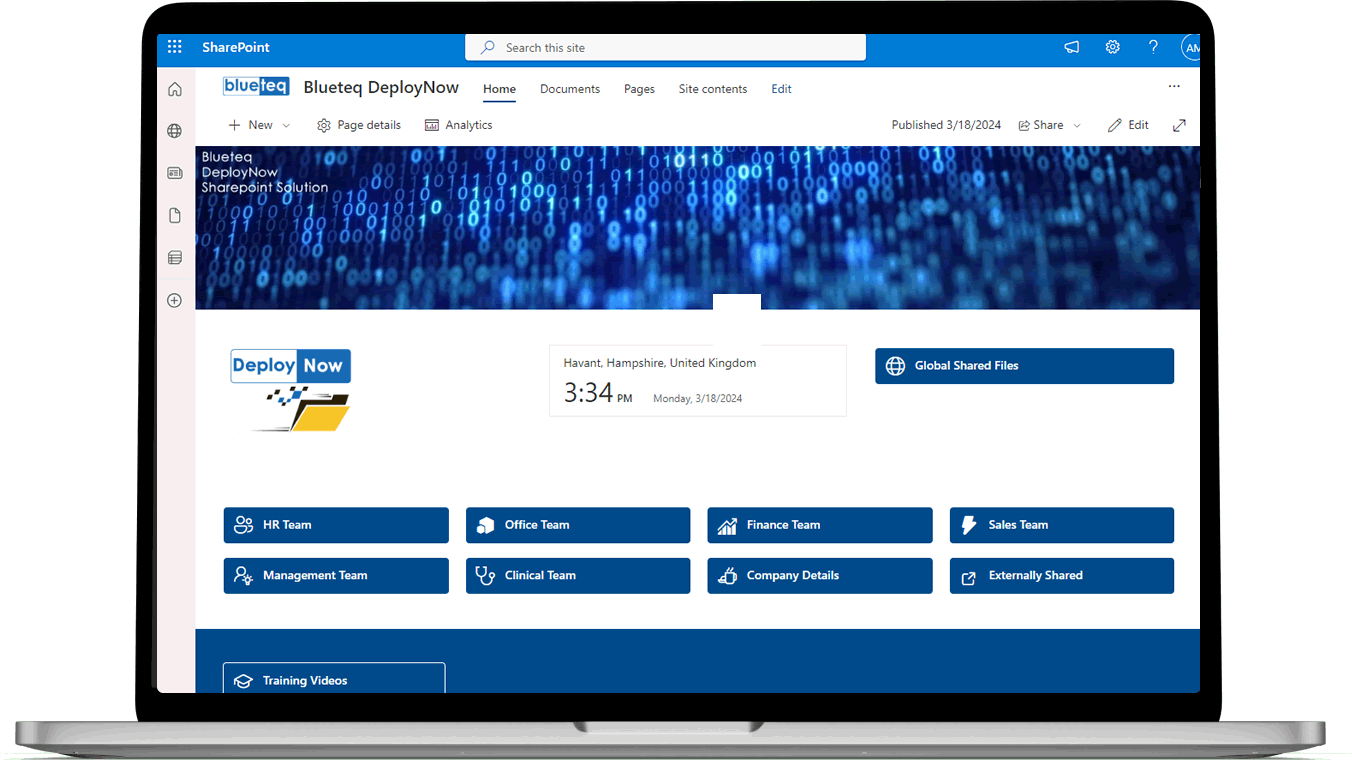Image resolution: width=1352 pixels, height=760 pixels.
Task: Click the New button in command bar
Action: [250, 125]
